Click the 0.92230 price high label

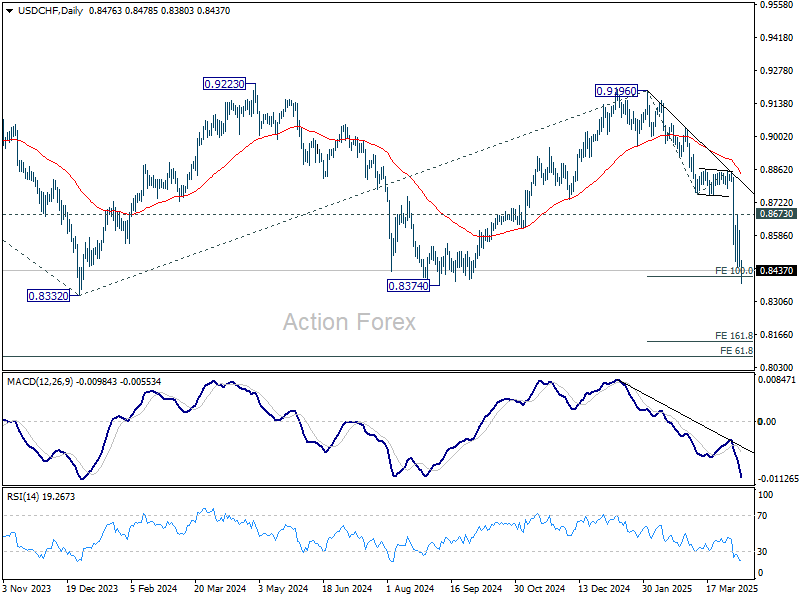(x=224, y=84)
